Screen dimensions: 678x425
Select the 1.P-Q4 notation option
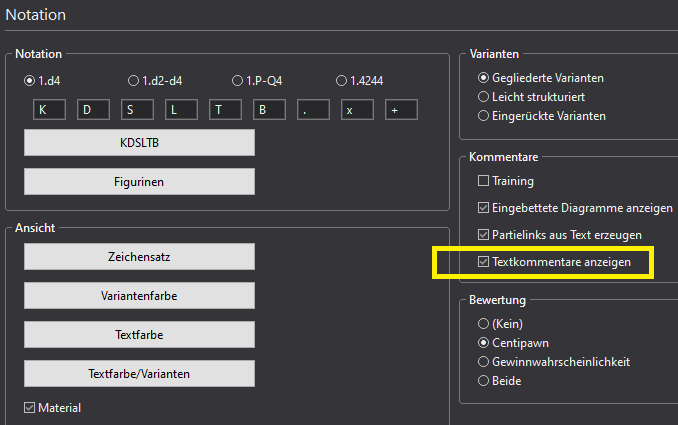tap(238, 80)
